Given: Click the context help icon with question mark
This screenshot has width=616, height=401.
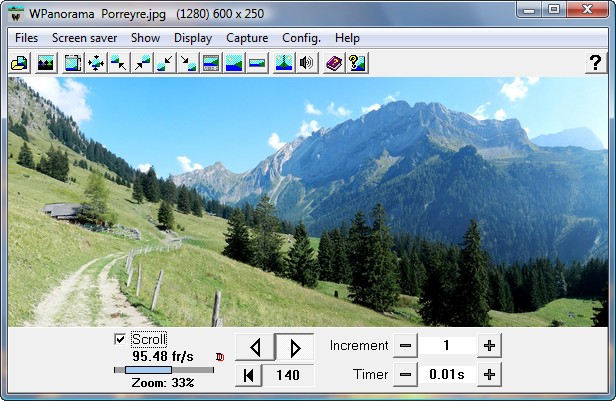Looking at the screenshot, I should point(356,63).
